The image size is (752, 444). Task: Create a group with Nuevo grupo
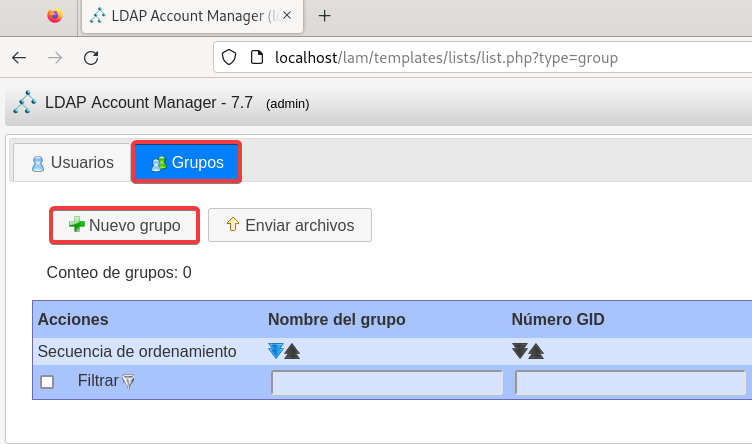coord(125,225)
